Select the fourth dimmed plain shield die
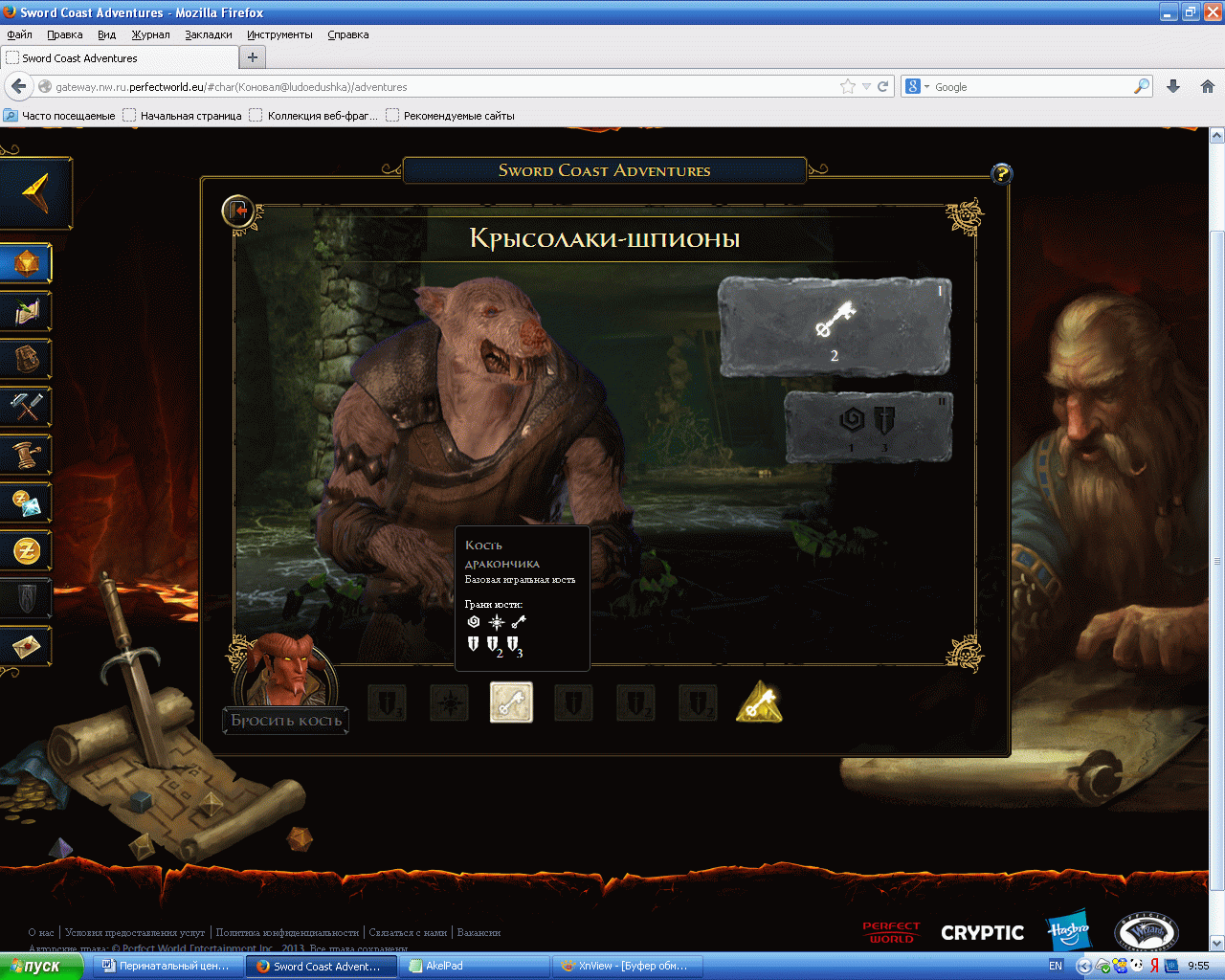This screenshot has width=1225, height=980. 573,703
